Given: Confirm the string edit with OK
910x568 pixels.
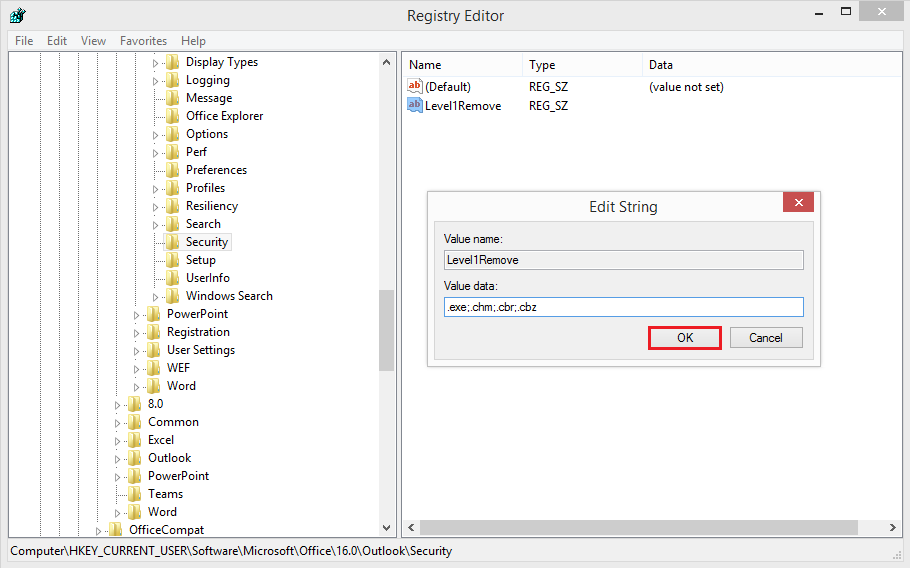Looking at the screenshot, I should click(685, 338).
